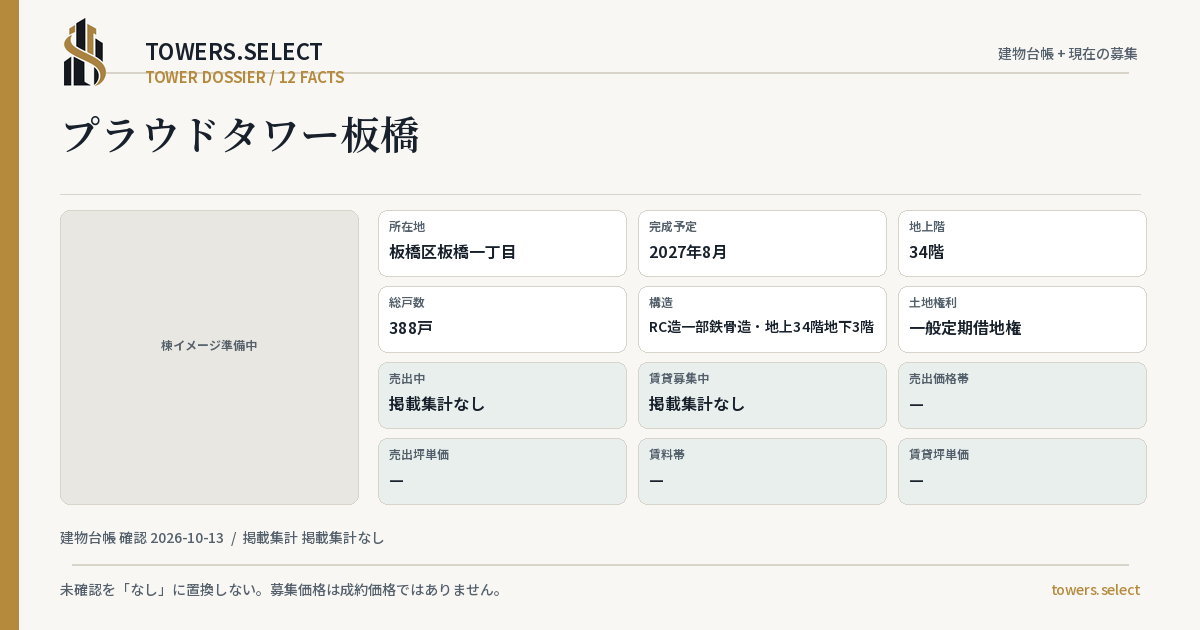Click the 売出価格帯 card
Viewport: 1200px width, 630px height.
pos(1022,395)
